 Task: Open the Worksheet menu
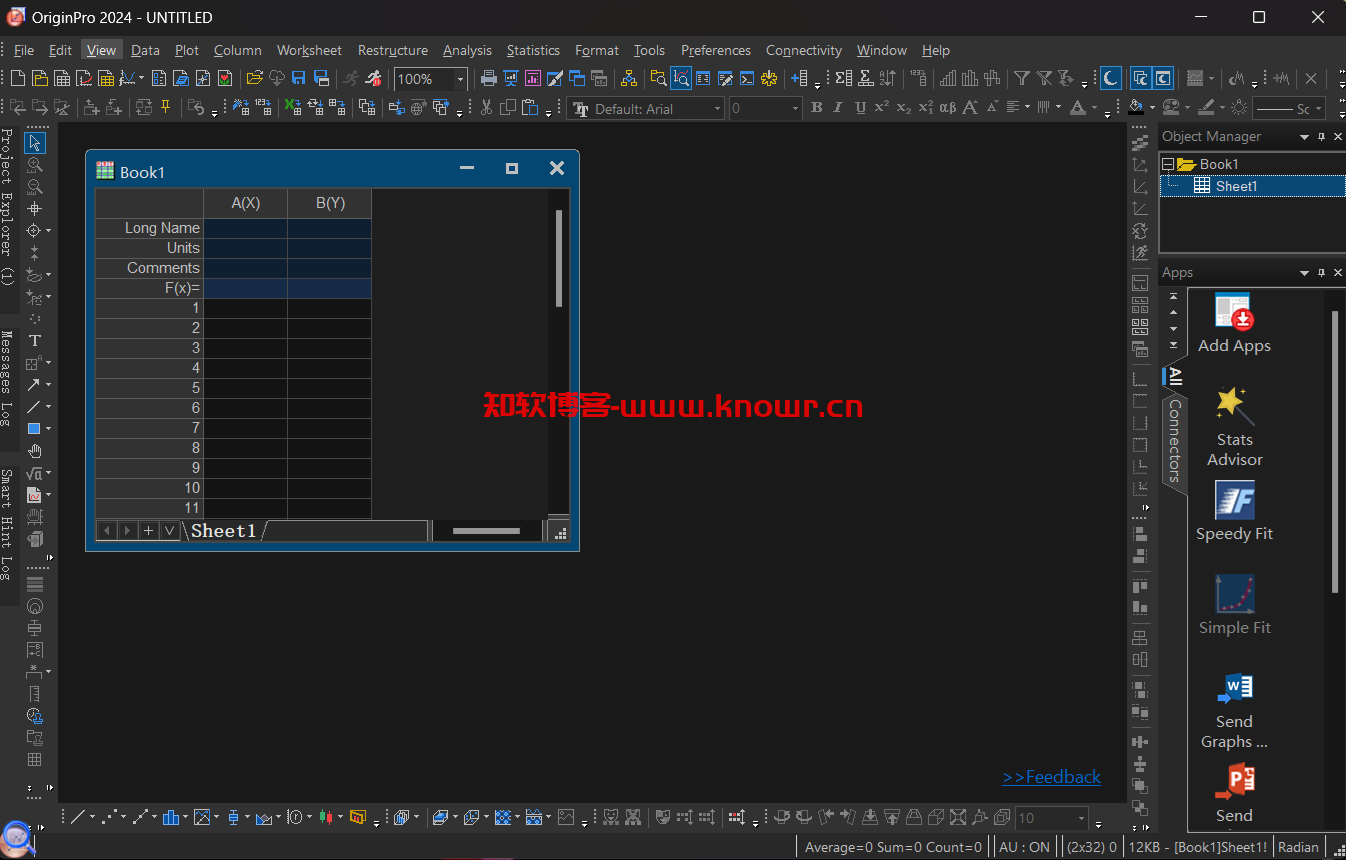[x=309, y=50]
